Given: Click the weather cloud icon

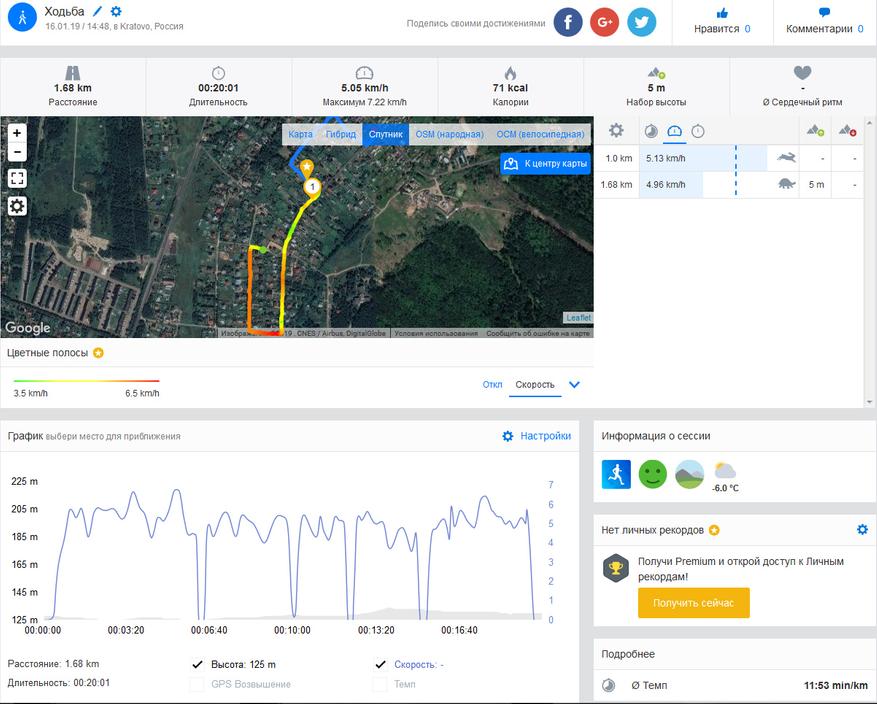Looking at the screenshot, I should (x=725, y=470).
